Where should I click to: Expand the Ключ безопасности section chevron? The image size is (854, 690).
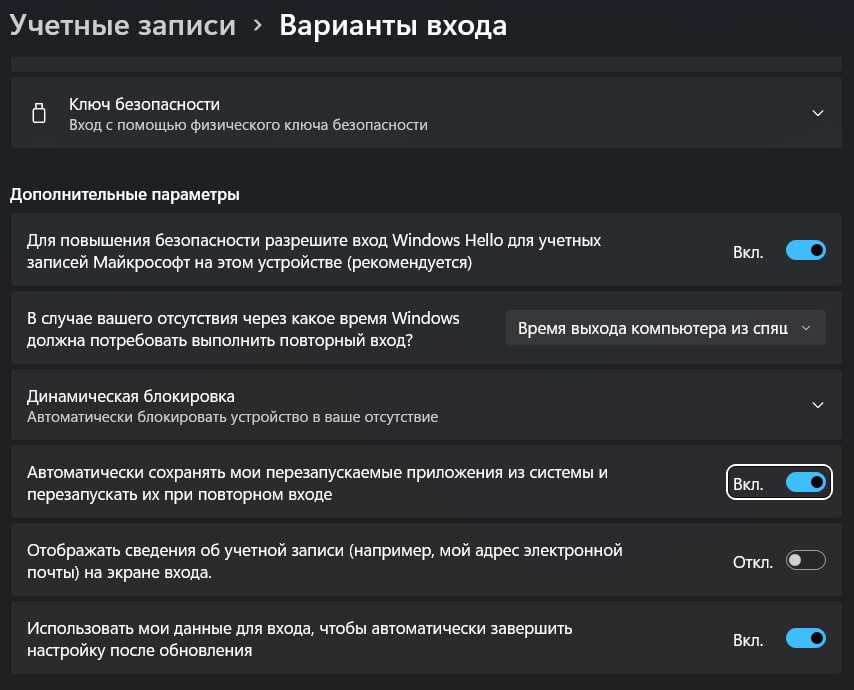(818, 114)
